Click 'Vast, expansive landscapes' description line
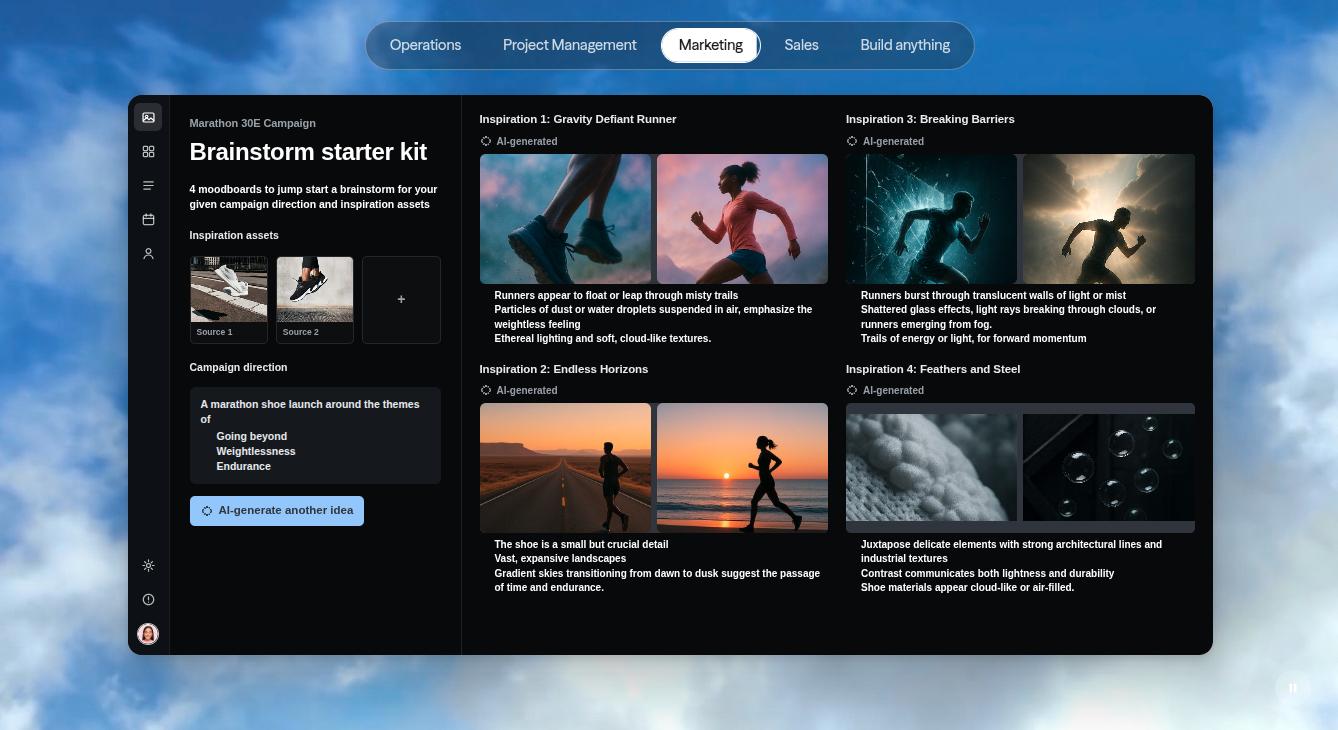 pos(560,559)
